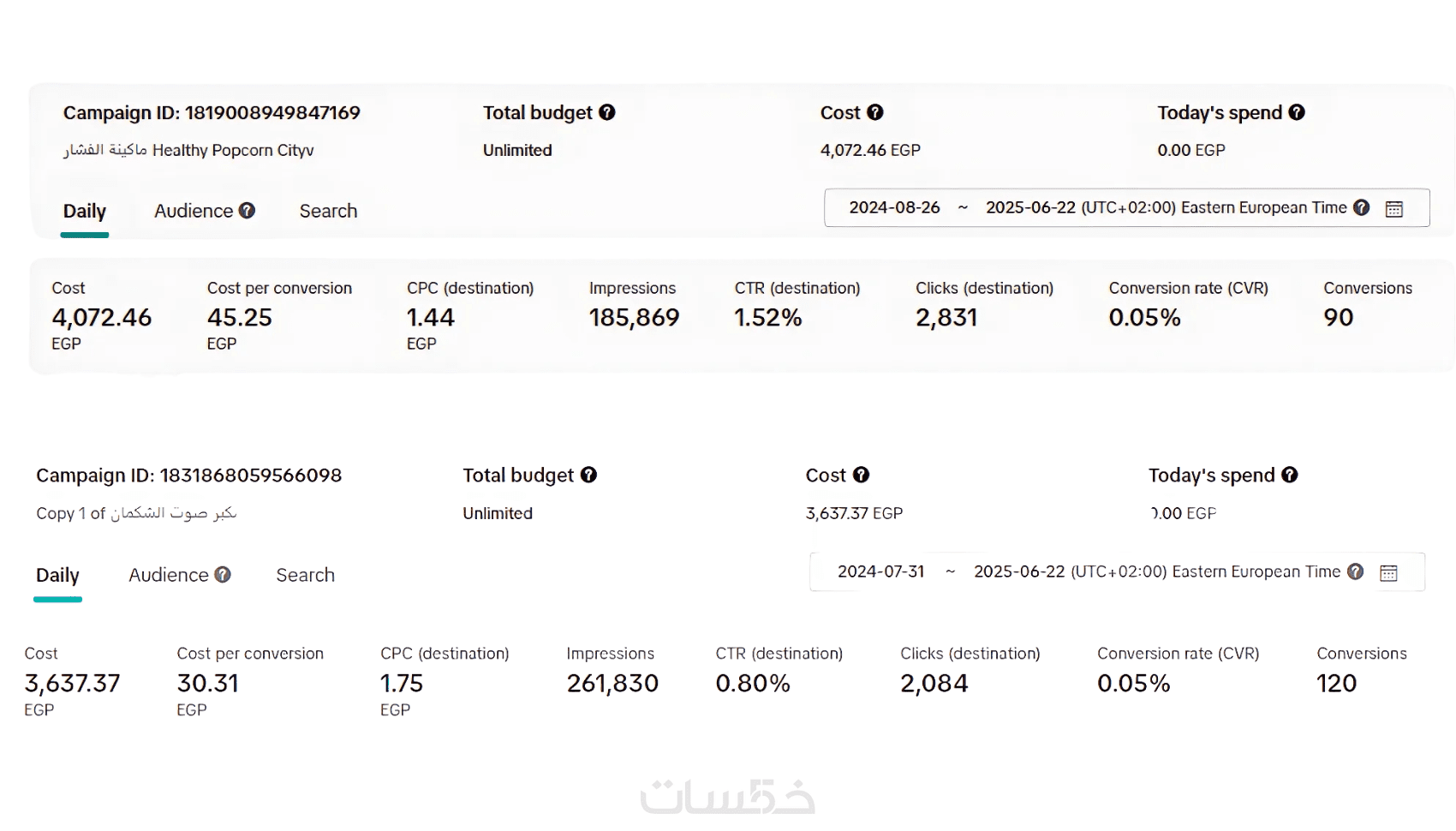Open Search tab in first campaign

click(x=328, y=212)
